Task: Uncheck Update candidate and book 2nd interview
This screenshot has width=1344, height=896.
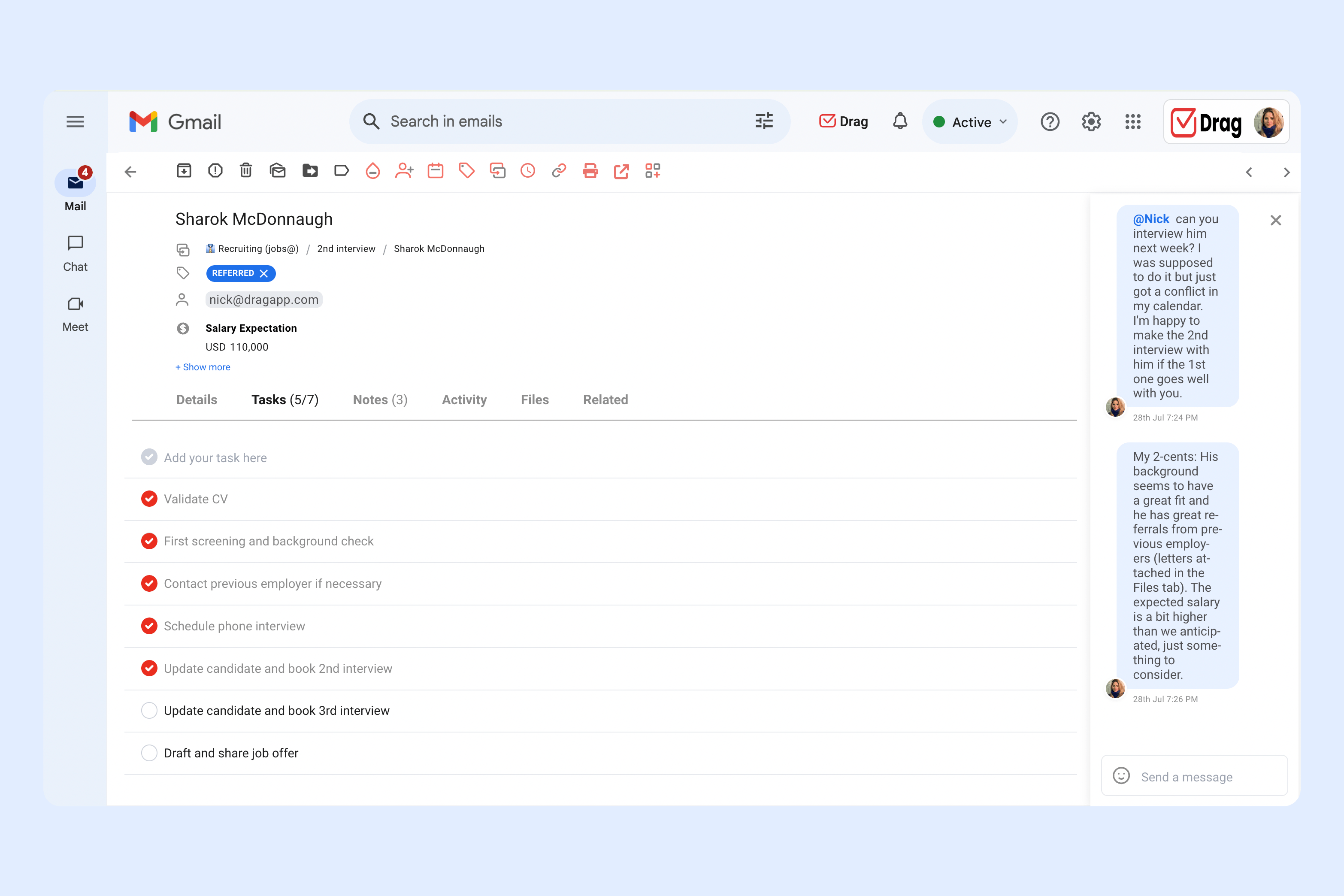Action: 149,668
